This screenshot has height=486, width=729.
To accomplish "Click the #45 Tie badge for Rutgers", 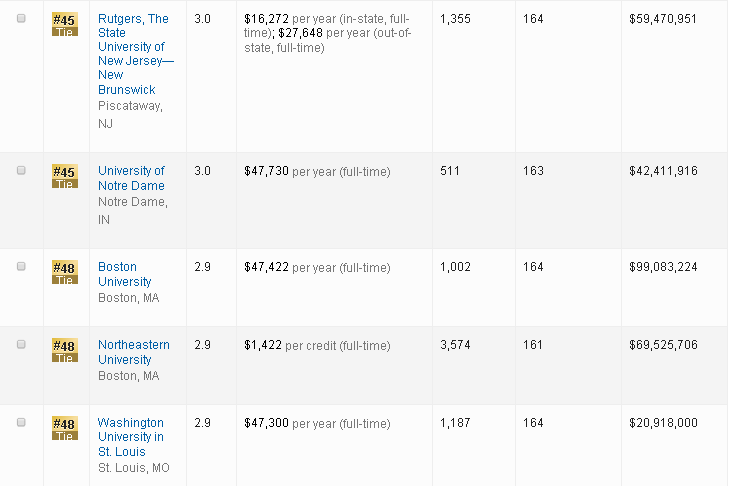I will click(x=64, y=24).
